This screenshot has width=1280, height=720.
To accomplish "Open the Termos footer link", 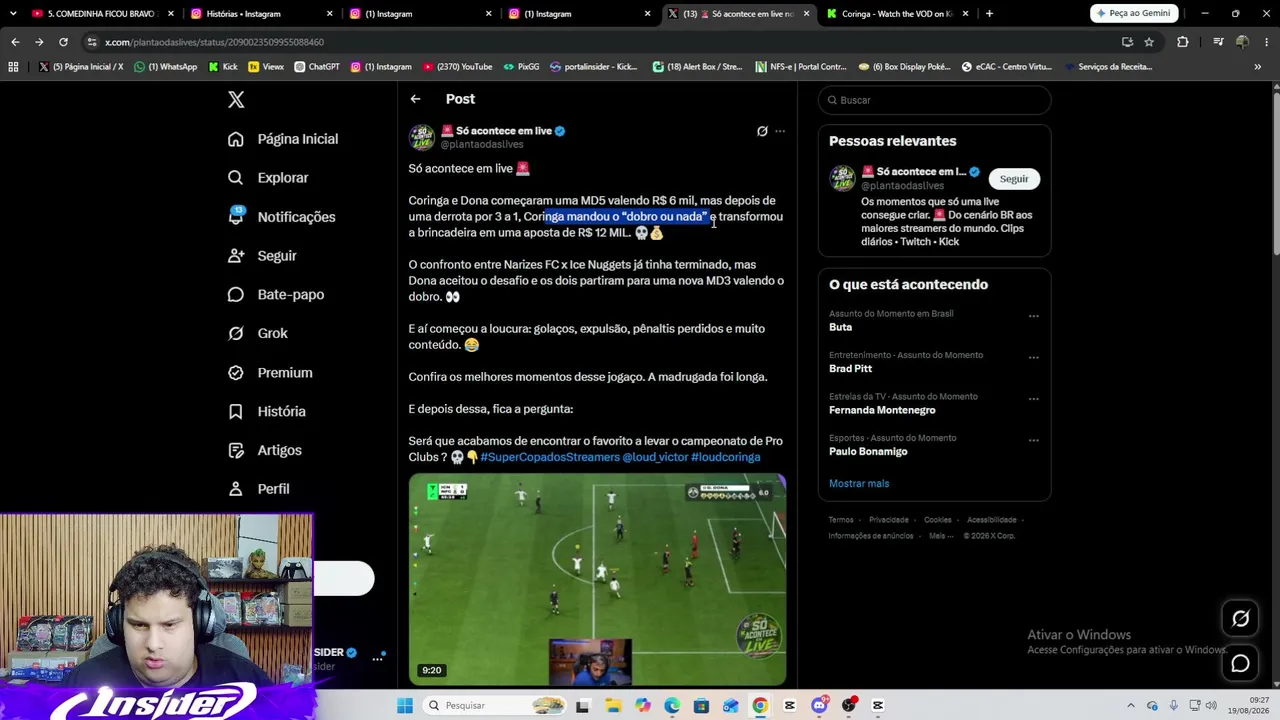I will [841, 520].
